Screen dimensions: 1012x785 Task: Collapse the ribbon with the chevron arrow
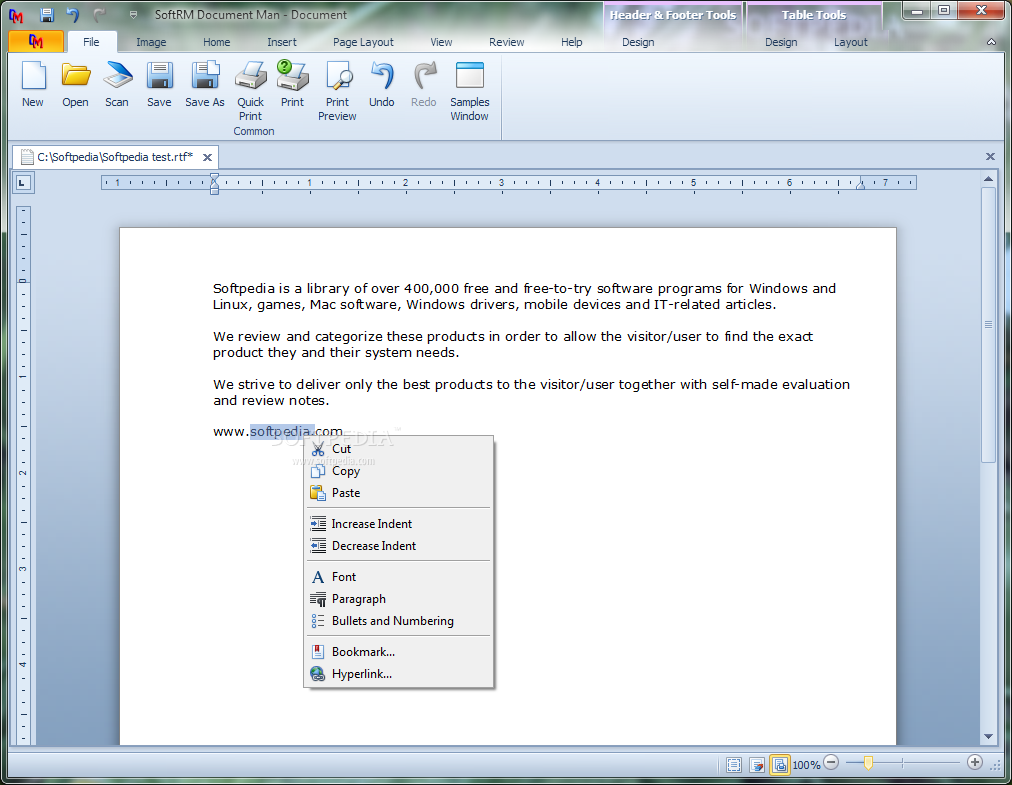(991, 42)
